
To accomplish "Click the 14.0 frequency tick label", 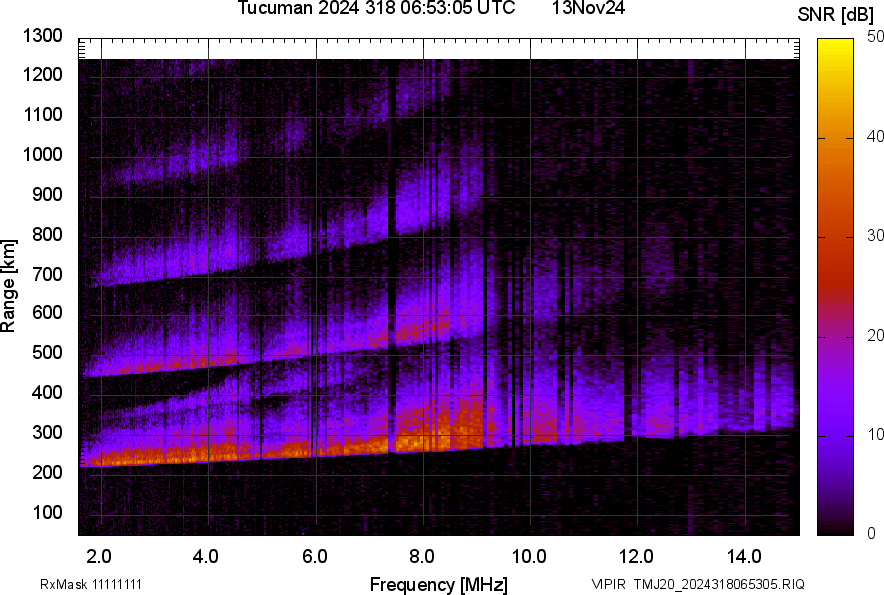I will [x=745, y=556].
